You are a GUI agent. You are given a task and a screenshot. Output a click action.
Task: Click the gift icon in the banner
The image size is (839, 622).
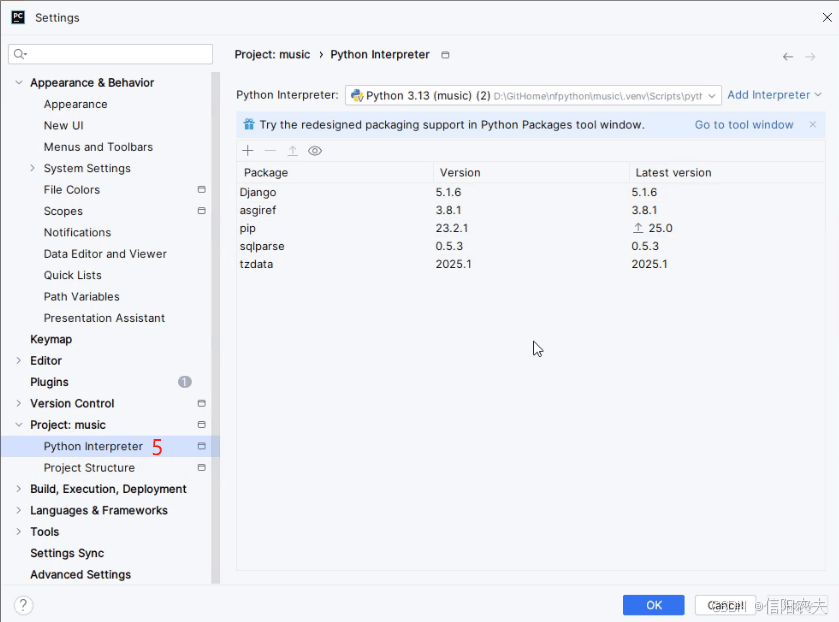pos(249,125)
